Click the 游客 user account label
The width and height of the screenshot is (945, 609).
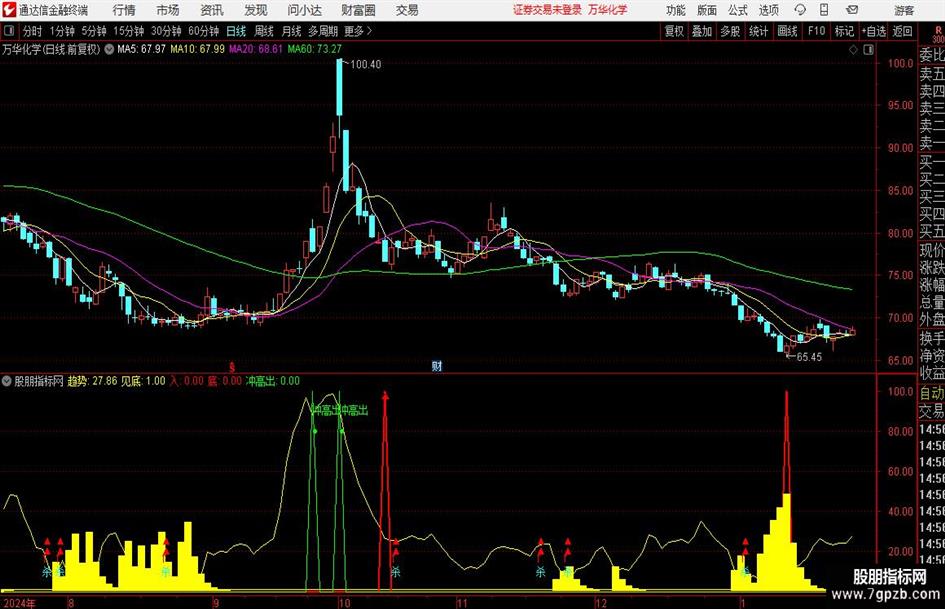point(904,10)
